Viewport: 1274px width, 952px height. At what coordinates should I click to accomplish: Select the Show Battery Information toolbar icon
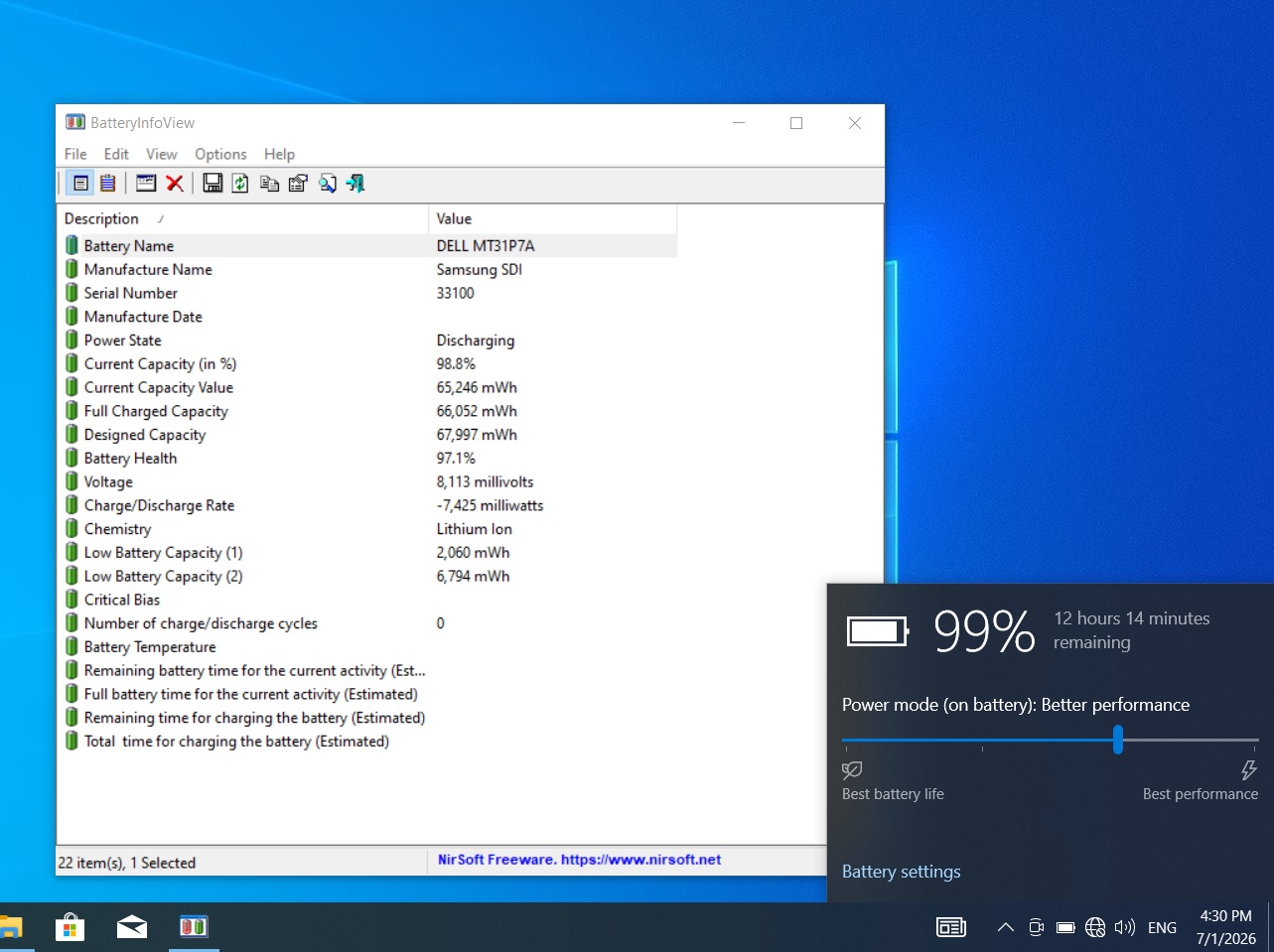(81, 183)
